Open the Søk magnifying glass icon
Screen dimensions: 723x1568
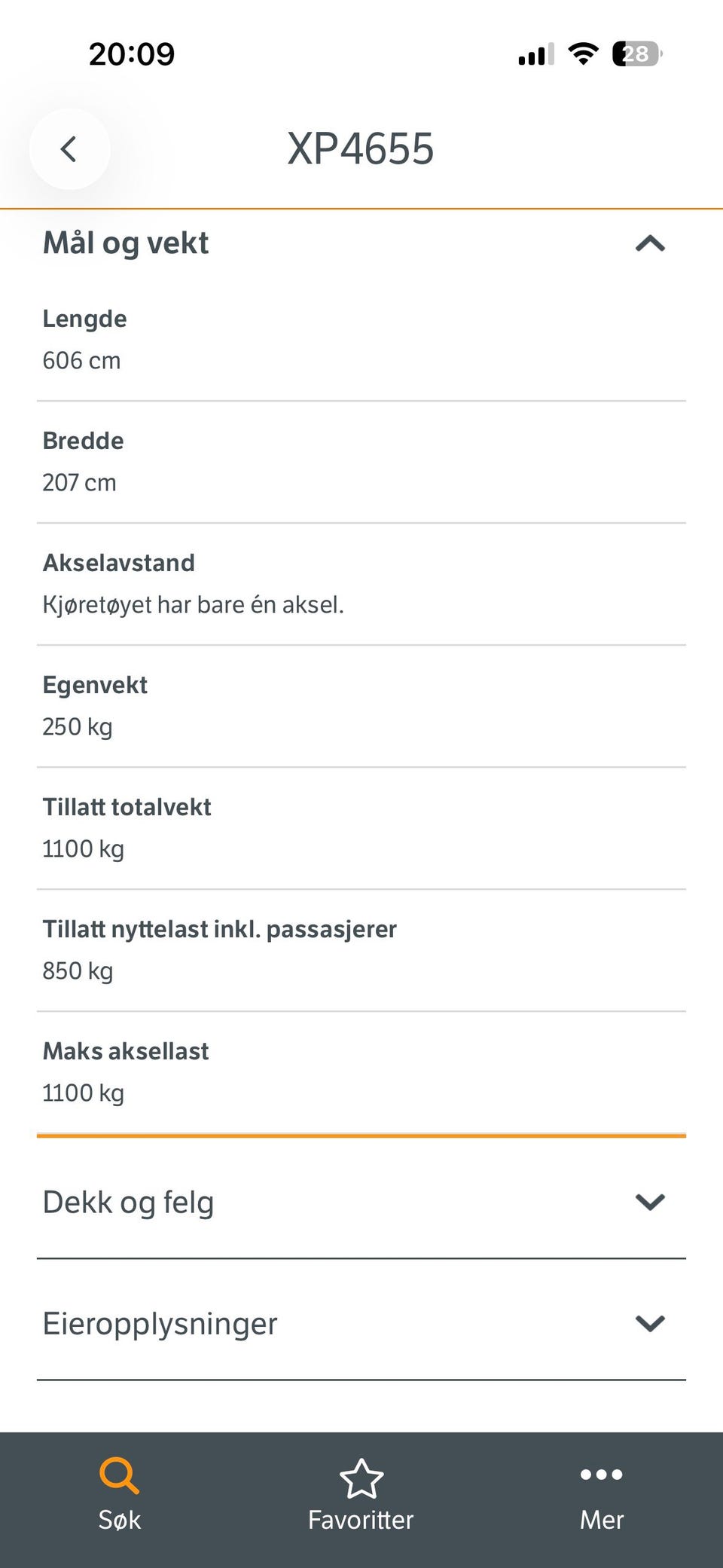[119, 1475]
